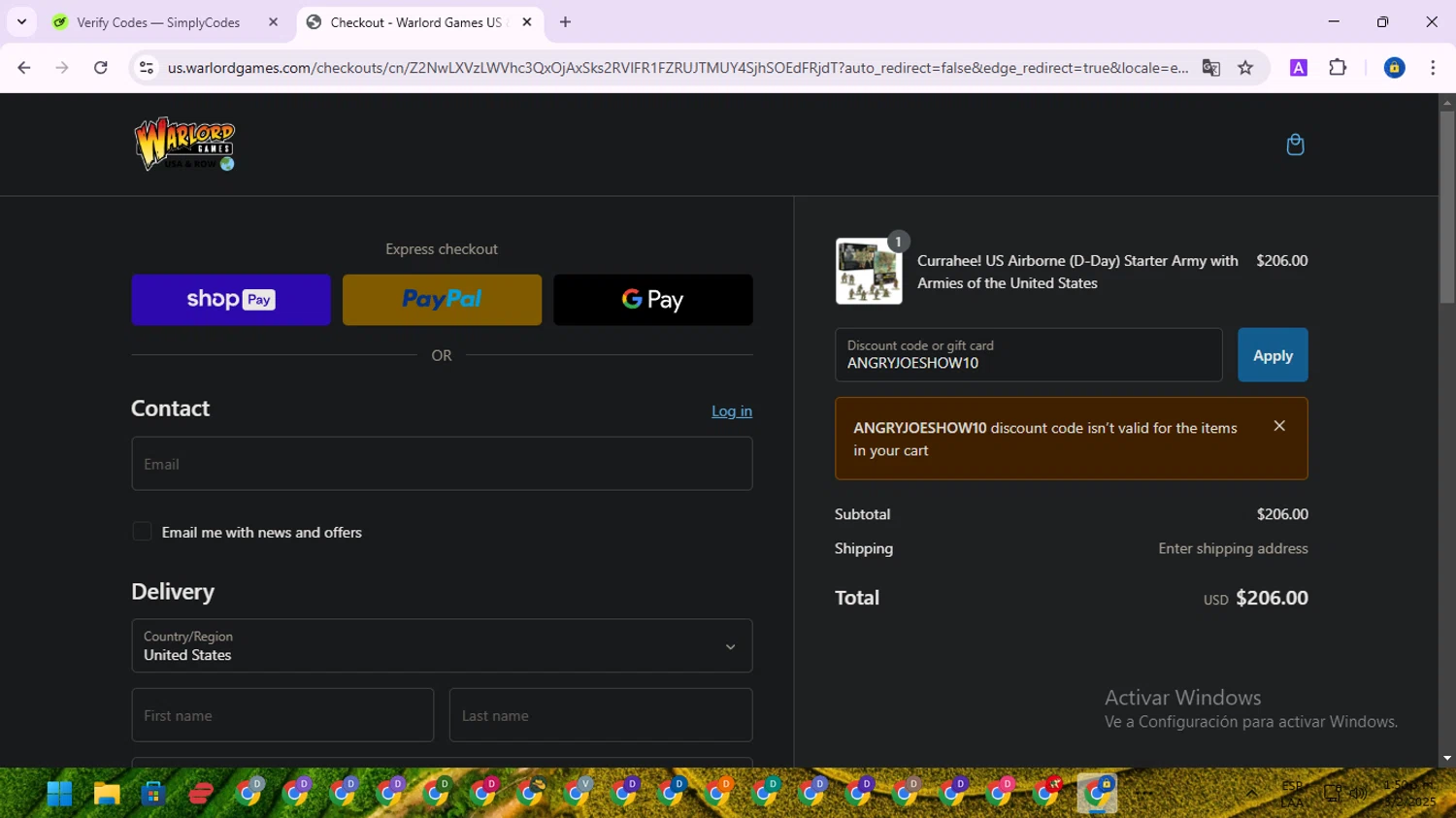Close the Checkout Warlord Games tab

tap(527, 22)
